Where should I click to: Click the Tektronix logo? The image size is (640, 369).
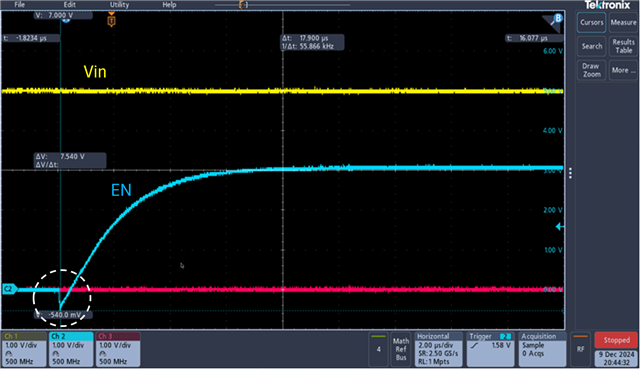coord(607,5)
